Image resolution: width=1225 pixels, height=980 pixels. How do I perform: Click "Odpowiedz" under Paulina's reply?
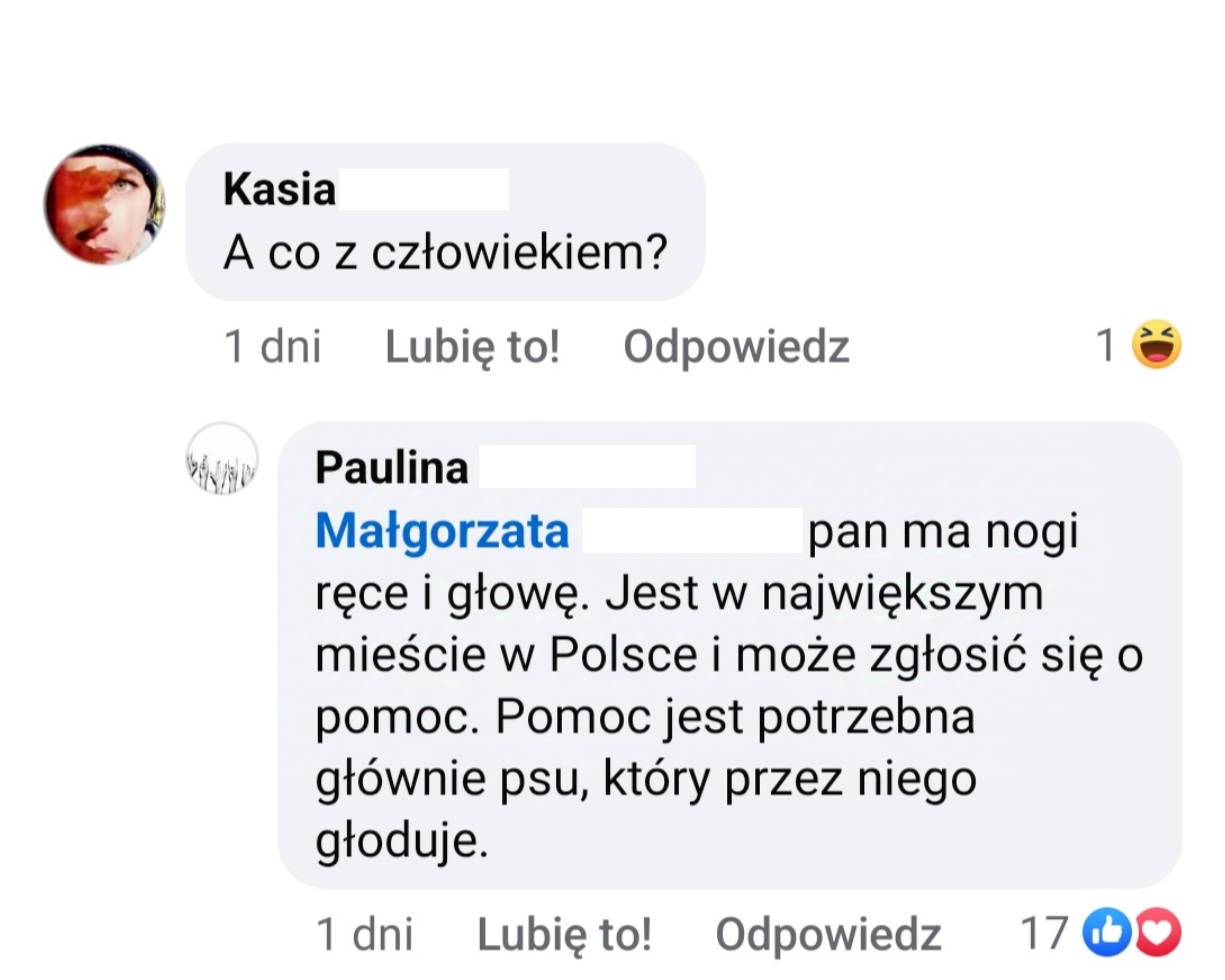coord(828,934)
